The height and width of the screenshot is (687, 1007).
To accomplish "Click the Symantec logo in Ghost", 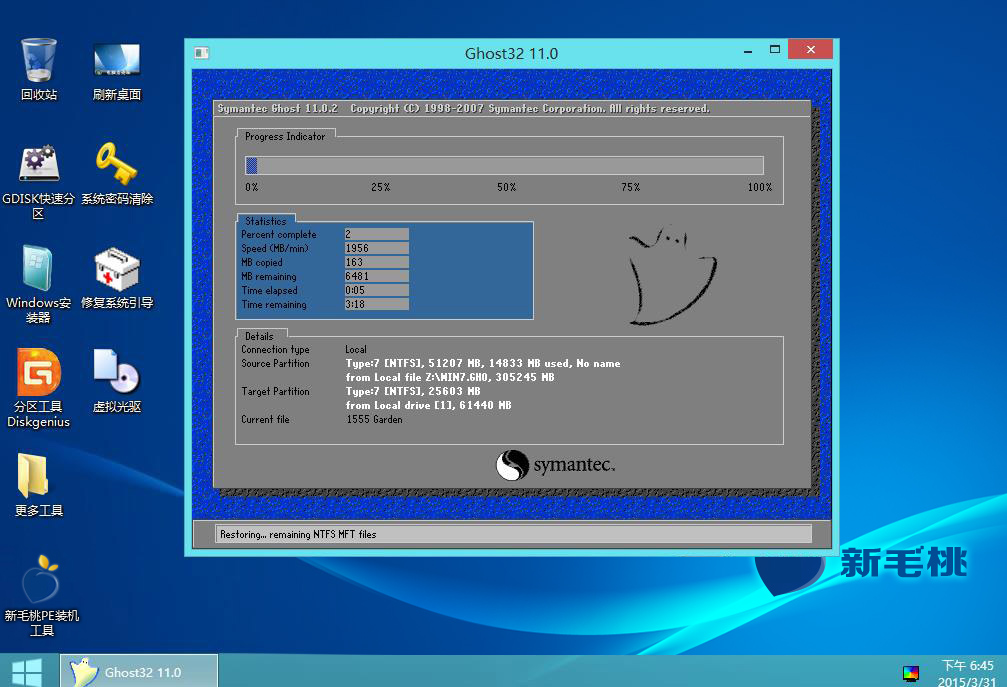I will tap(556, 465).
